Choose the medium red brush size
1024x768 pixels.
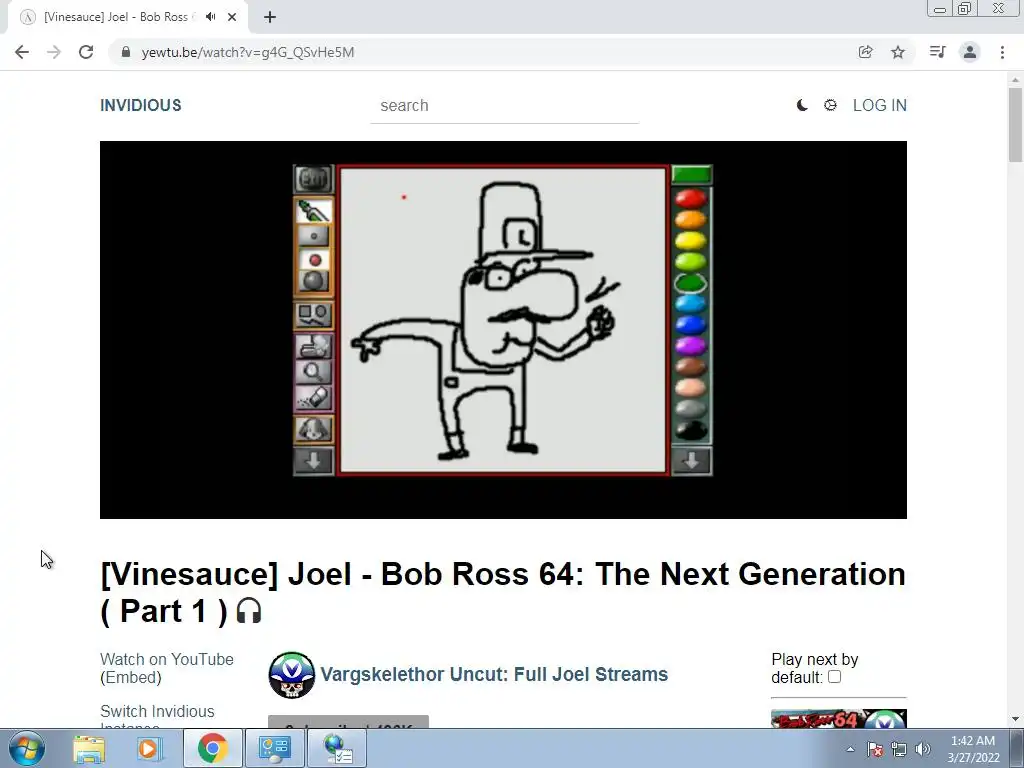coord(314,260)
